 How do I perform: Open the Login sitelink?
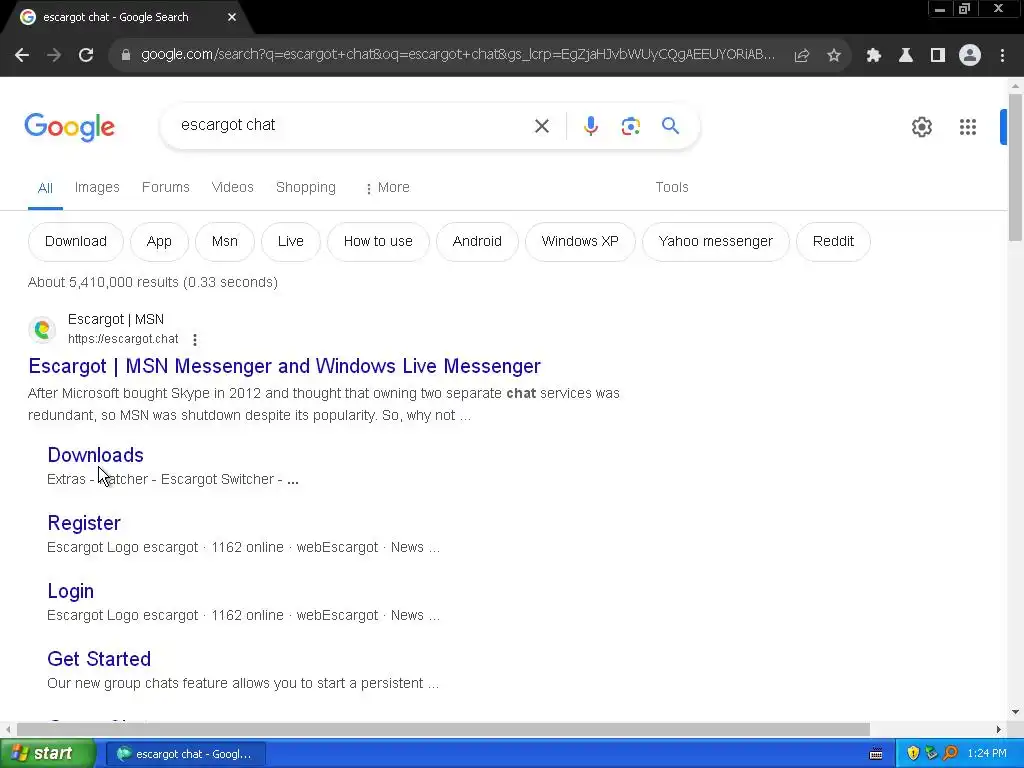[71, 591]
